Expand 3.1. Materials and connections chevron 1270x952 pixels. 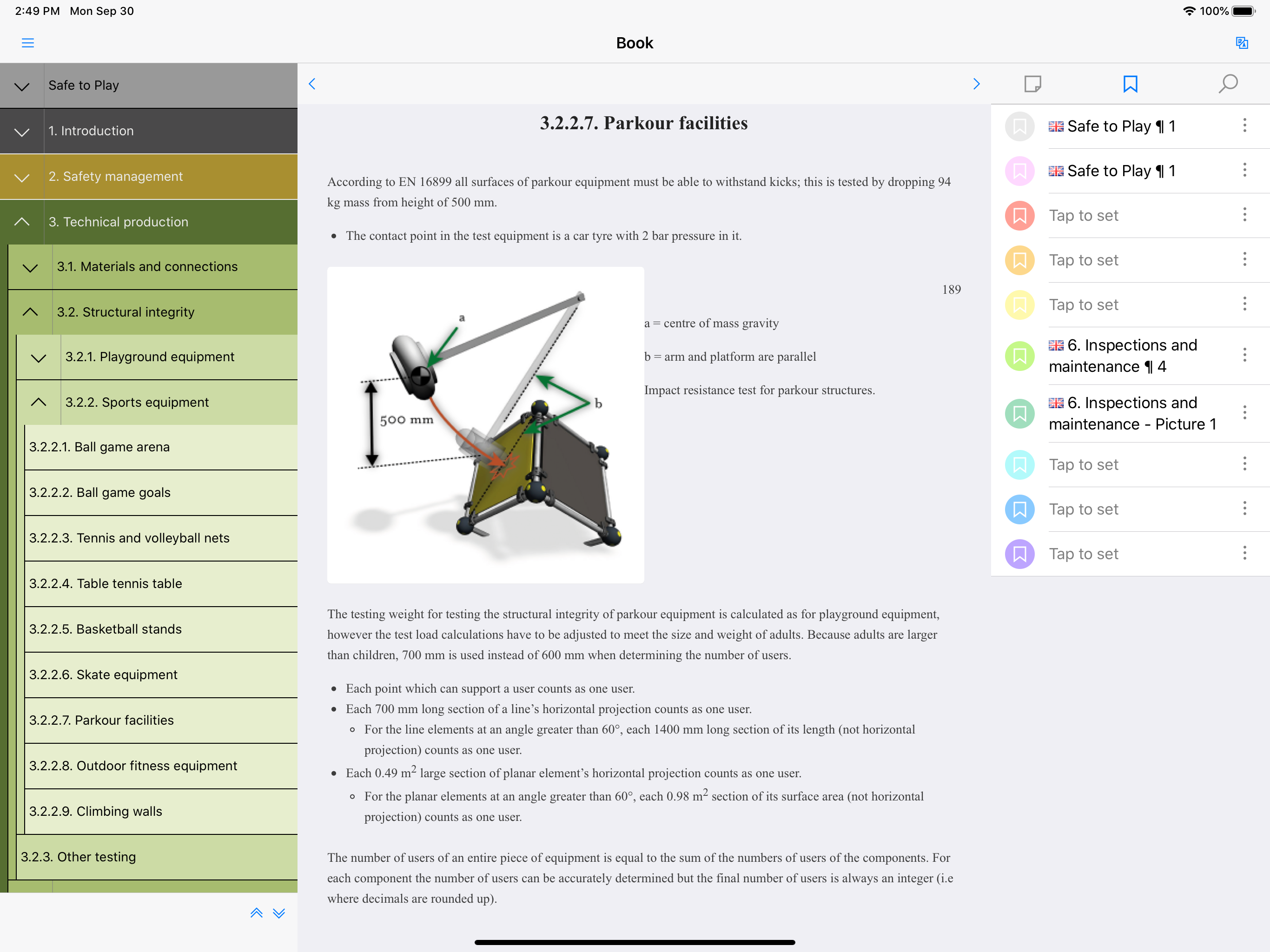coord(30,268)
